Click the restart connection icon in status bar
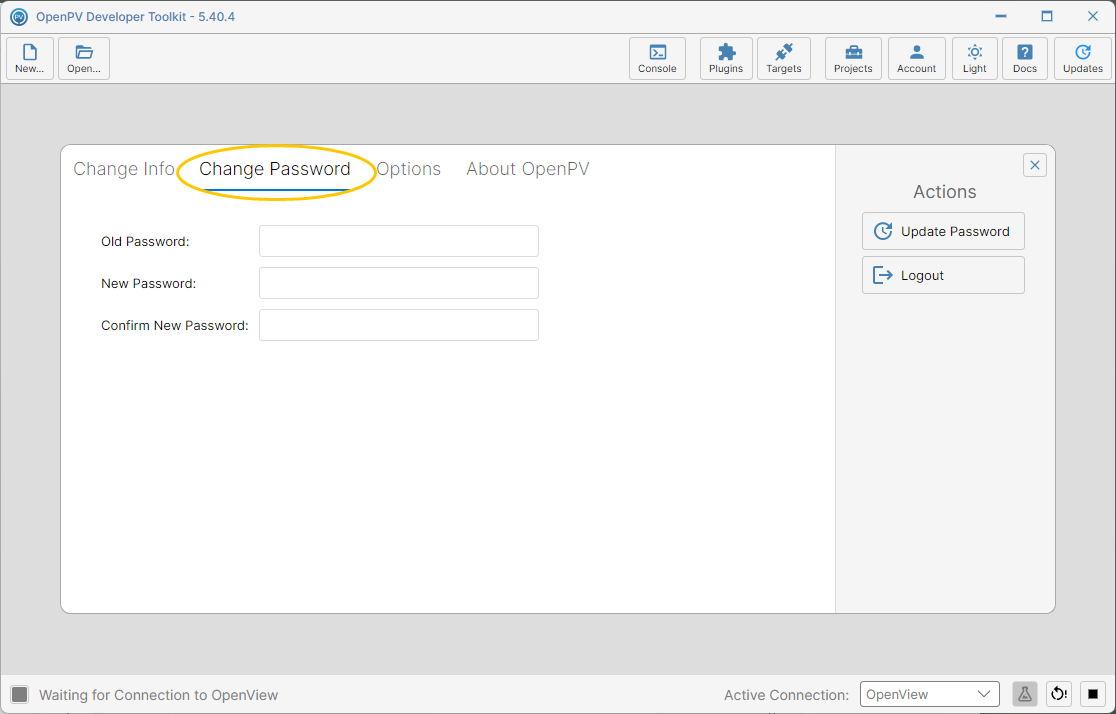1116x714 pixels. (1059, 694)
